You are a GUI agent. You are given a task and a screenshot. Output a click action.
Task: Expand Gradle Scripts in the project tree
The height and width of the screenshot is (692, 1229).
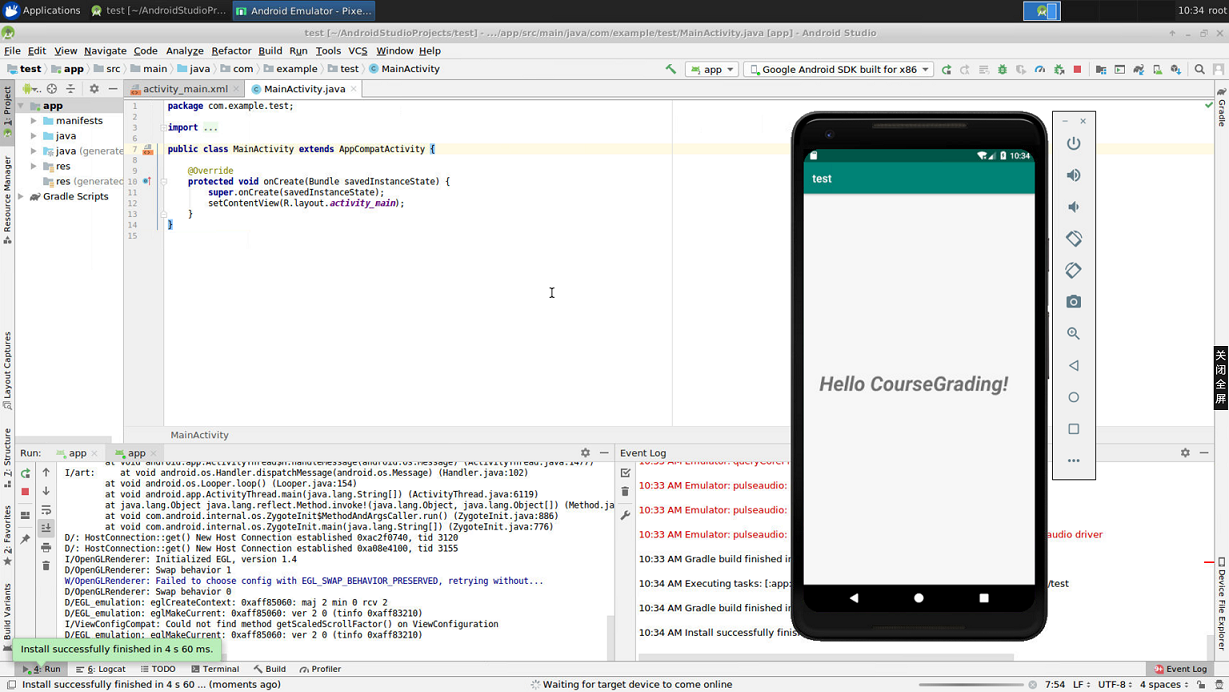click(21, 197)
